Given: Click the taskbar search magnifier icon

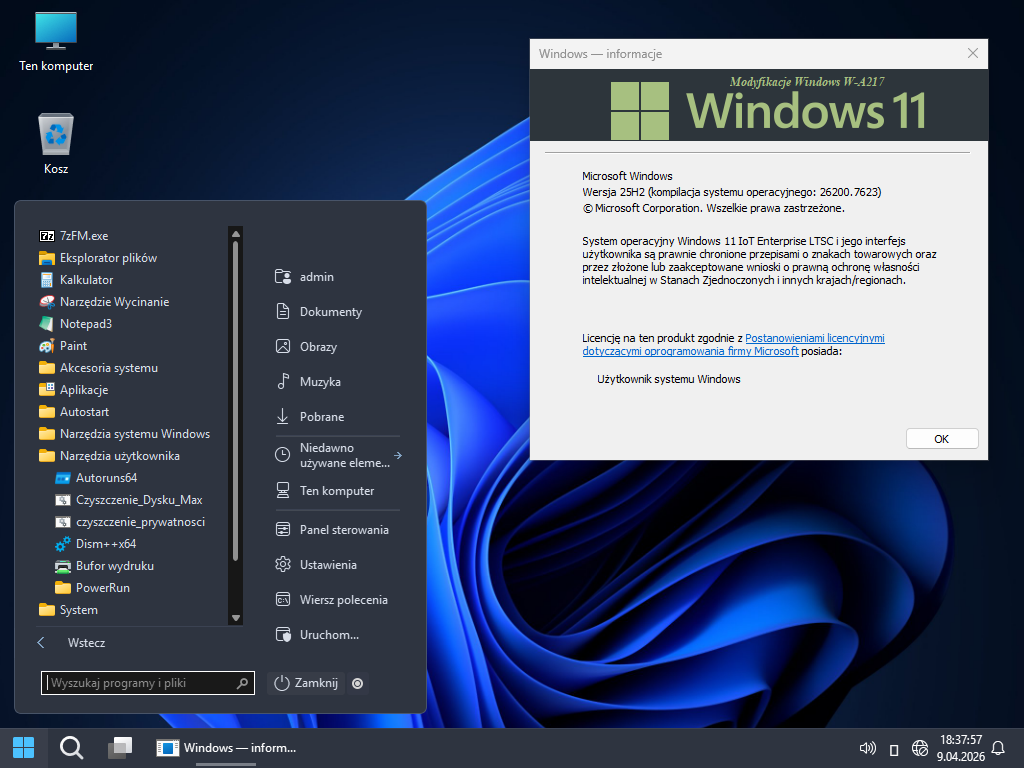Looking at the screenshot, I should coord(71,747).
